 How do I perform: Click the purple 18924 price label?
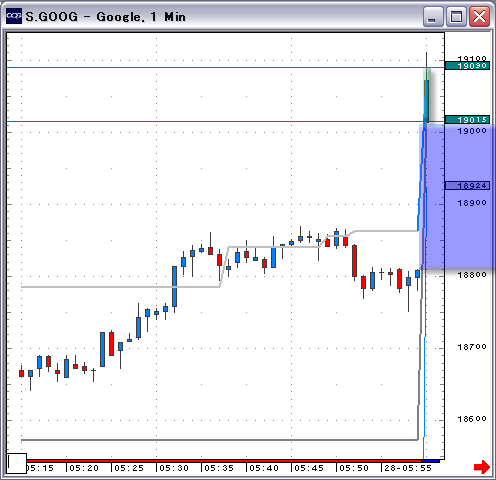(467, 186)
